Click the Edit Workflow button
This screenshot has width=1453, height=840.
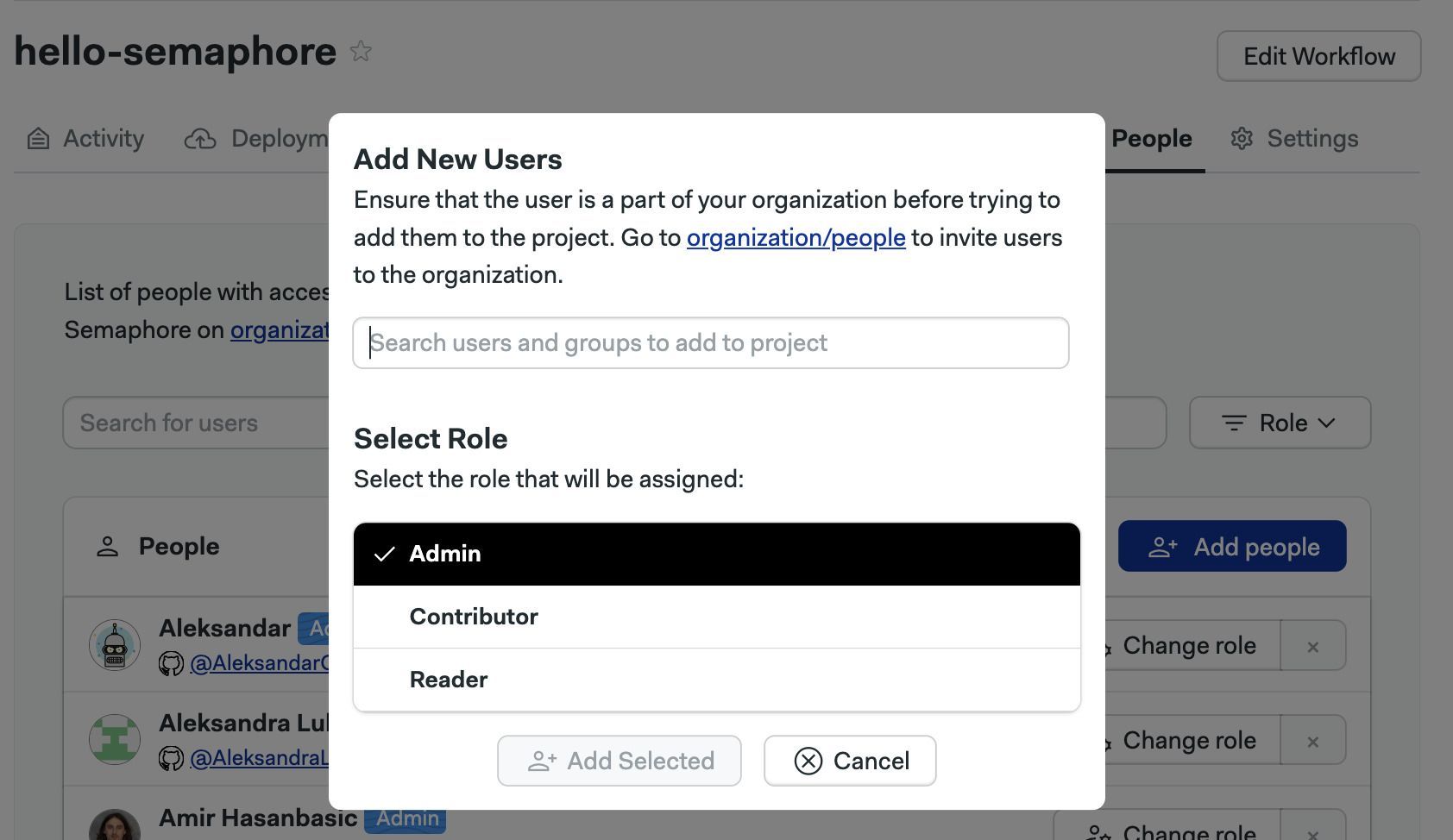(1318, 56)
